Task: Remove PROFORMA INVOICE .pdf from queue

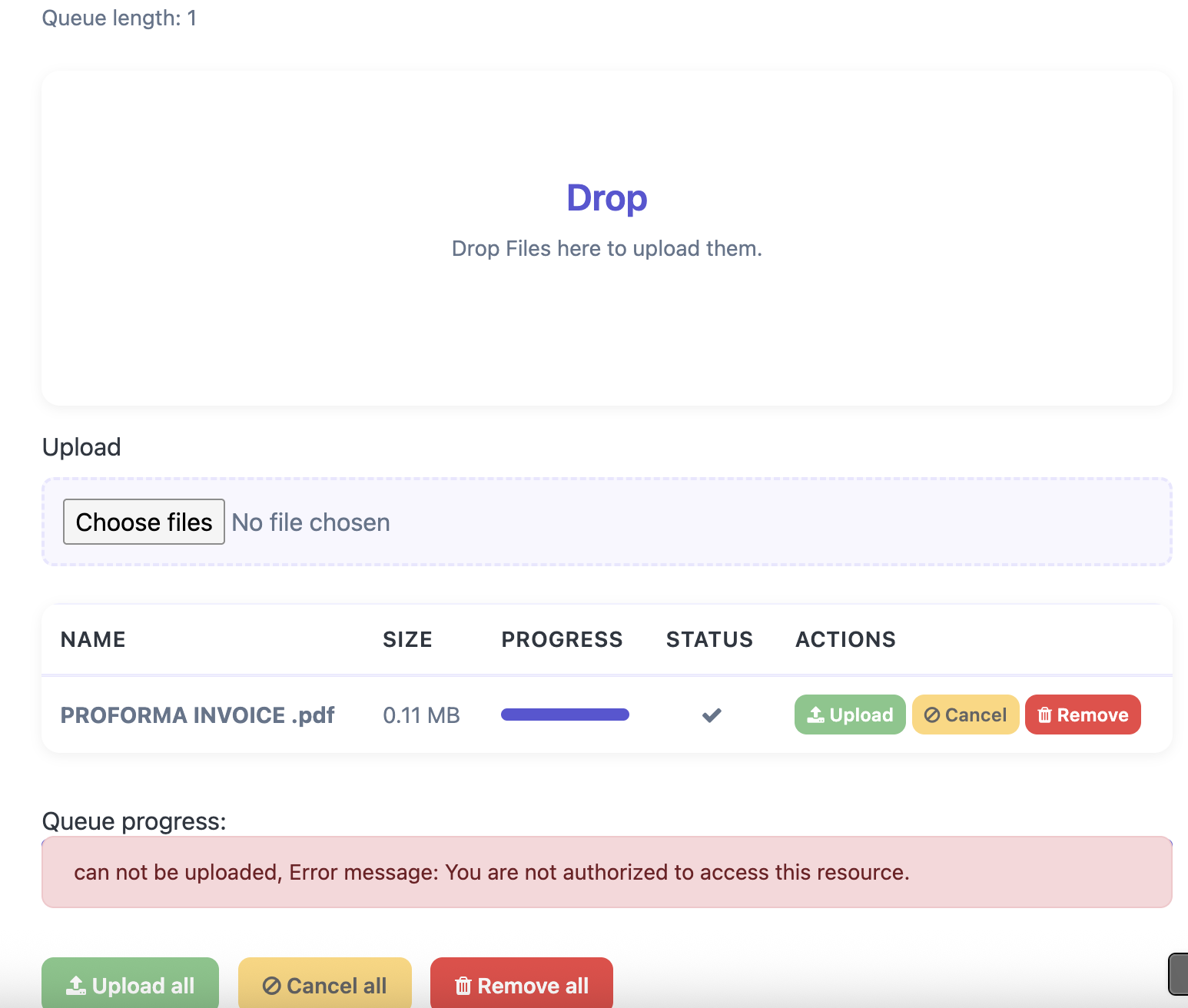Action: [1083, 715]
